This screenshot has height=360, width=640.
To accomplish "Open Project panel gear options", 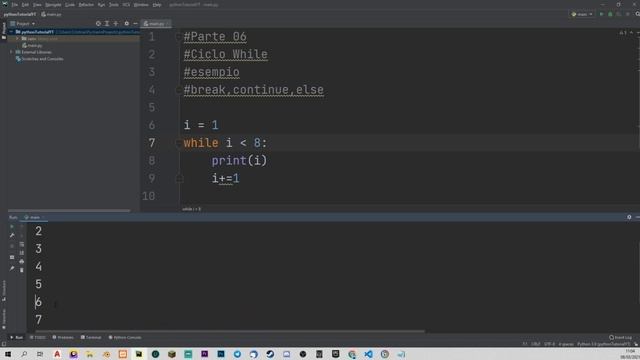I will click(127, 24).
